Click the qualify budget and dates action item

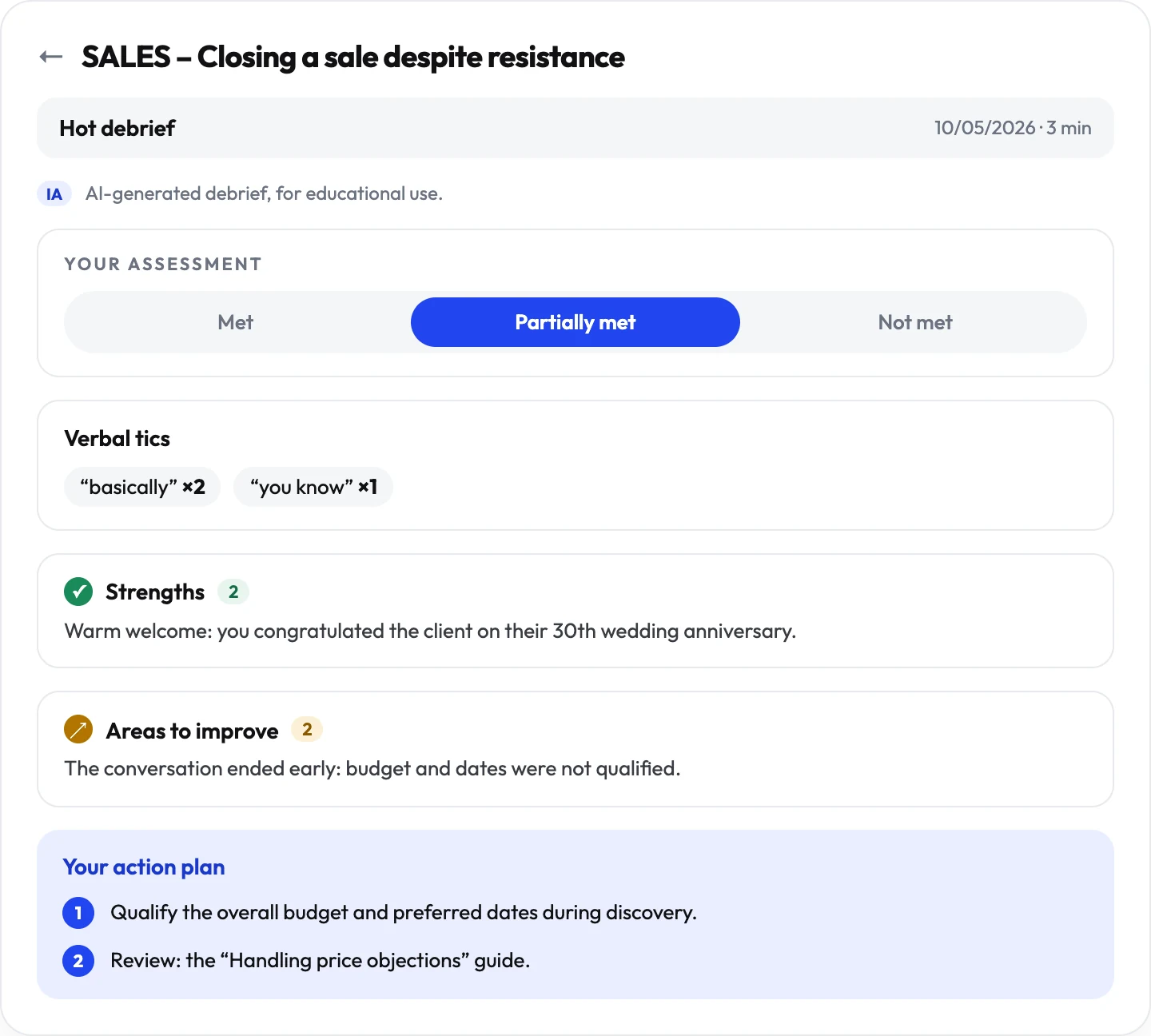click(404, 913)
